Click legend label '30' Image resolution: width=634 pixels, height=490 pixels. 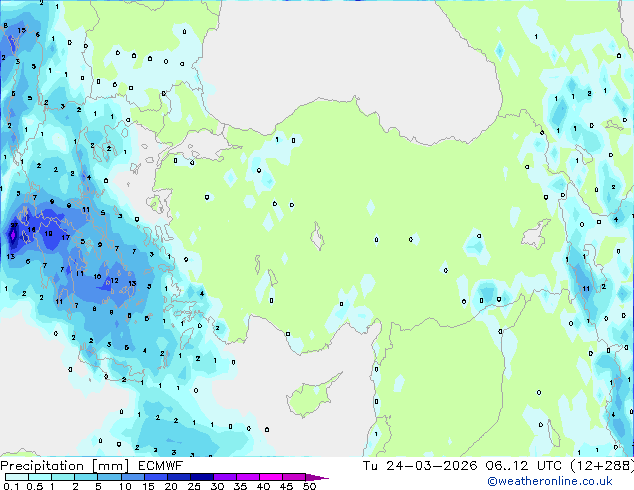[217, 486]
